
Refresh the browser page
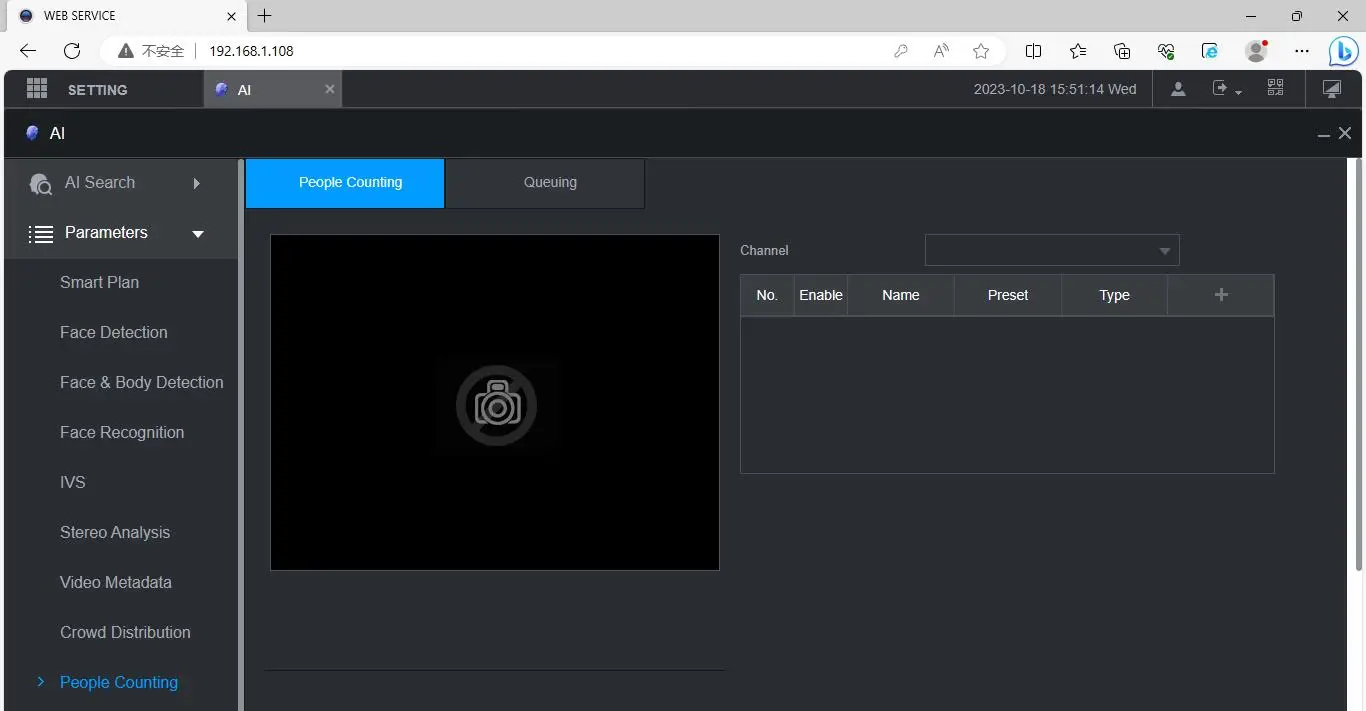pos(71,51)
